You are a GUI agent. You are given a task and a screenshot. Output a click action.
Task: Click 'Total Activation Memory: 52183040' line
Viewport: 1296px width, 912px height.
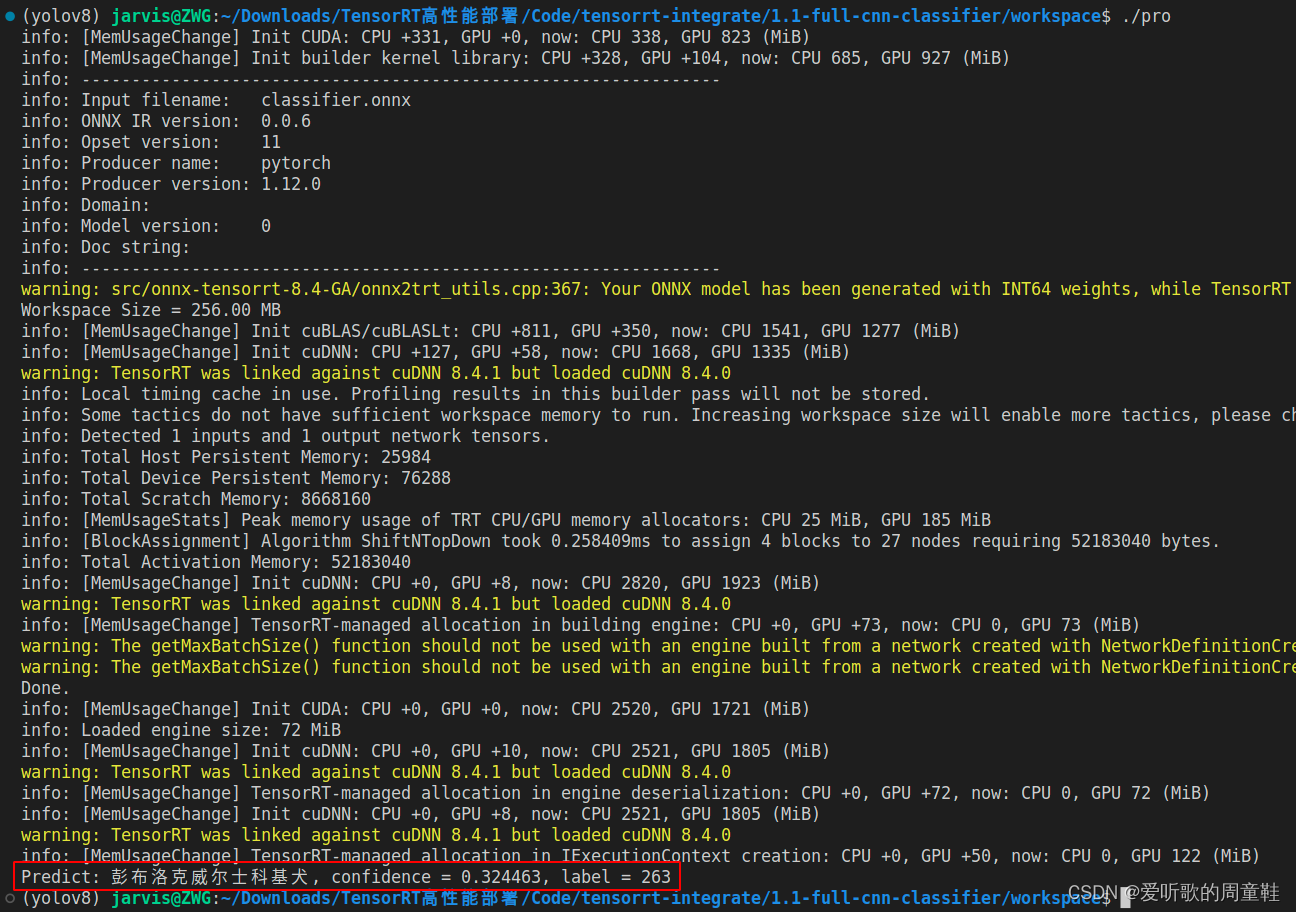[x=216, y=562]
